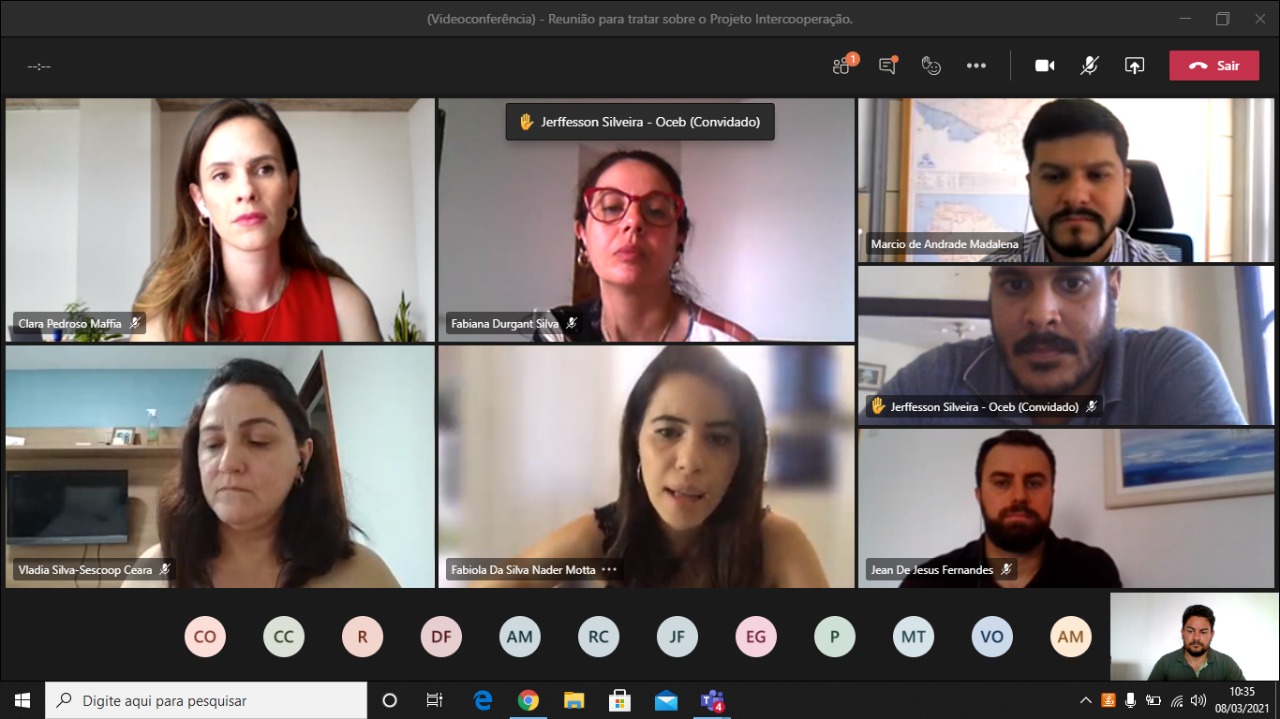Open options next to Fabiola Da Silva Nader Motta

coord(609,570)
